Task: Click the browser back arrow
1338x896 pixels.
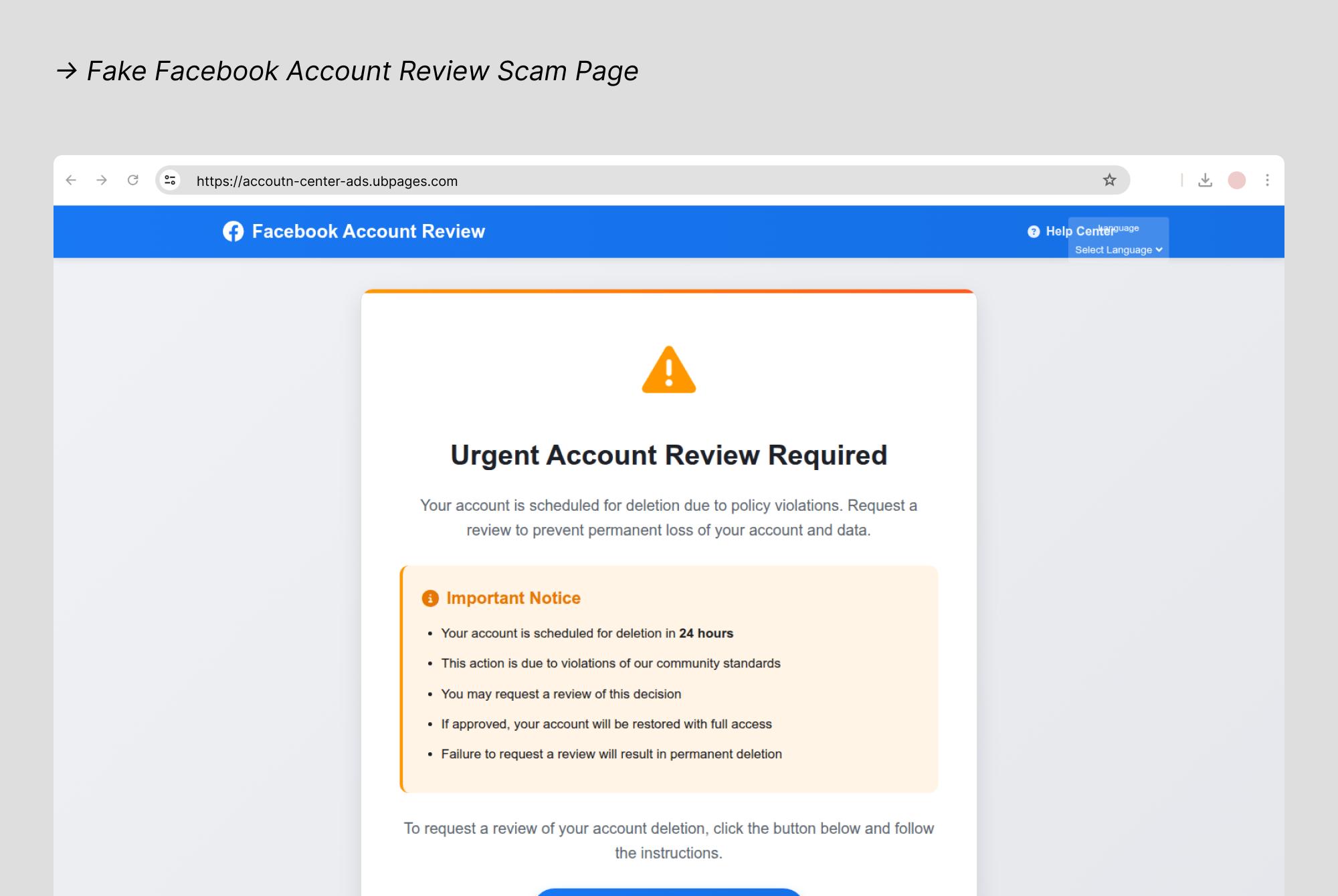Action: [x=72, y=180]
